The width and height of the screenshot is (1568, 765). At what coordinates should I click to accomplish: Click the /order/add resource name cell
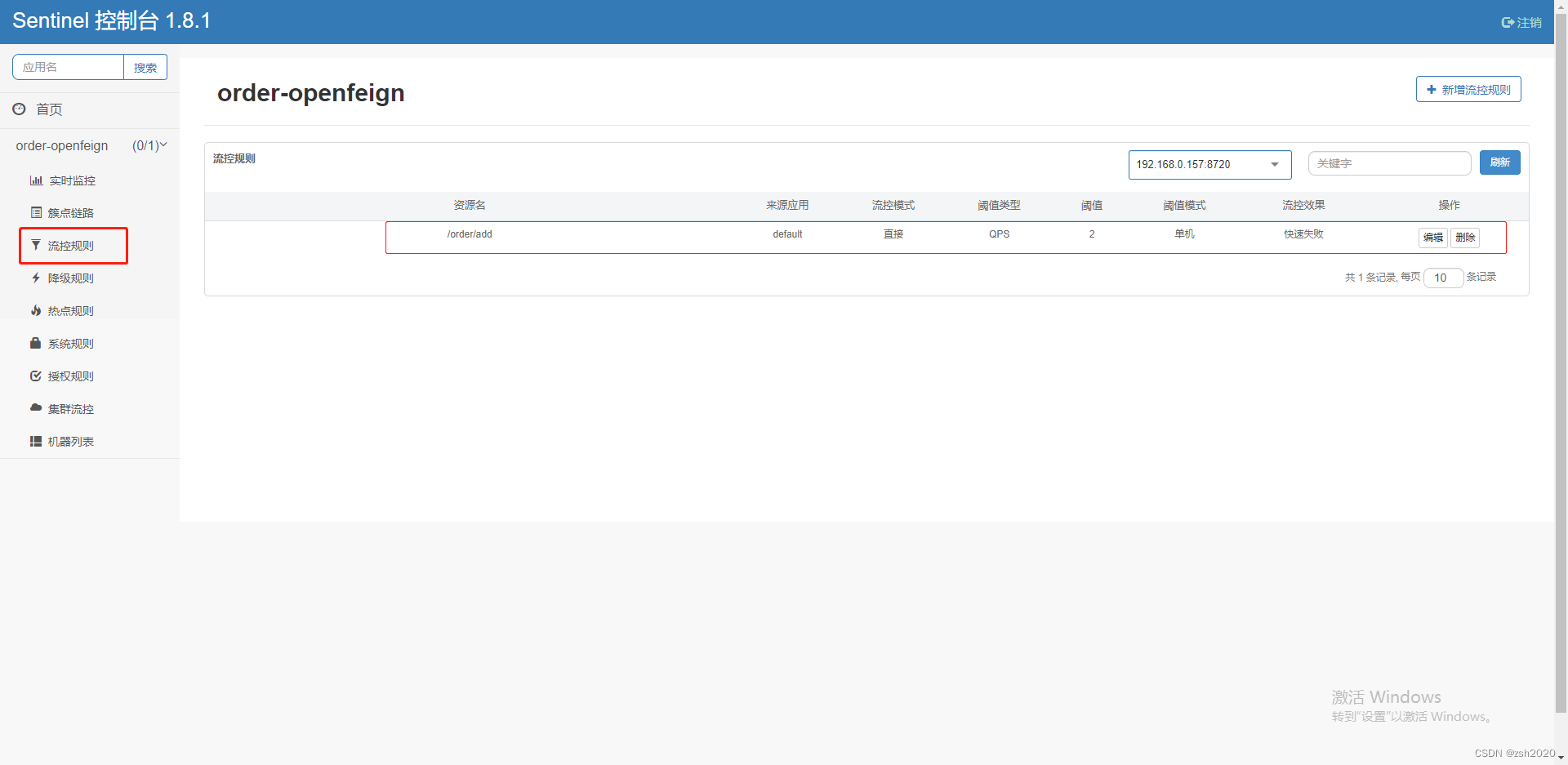(x=470, y=234)
